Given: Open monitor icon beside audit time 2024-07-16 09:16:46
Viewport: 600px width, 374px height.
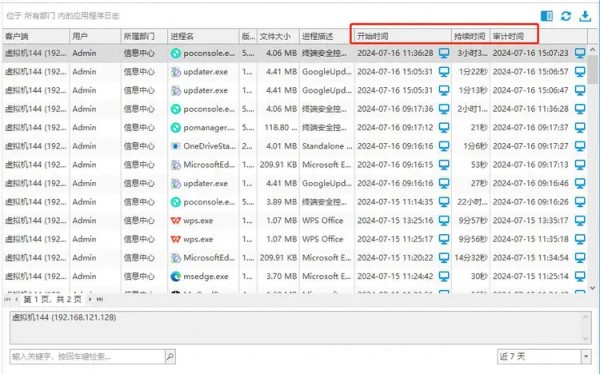Looking at the screenshot, I should click(x=580, y=183).
